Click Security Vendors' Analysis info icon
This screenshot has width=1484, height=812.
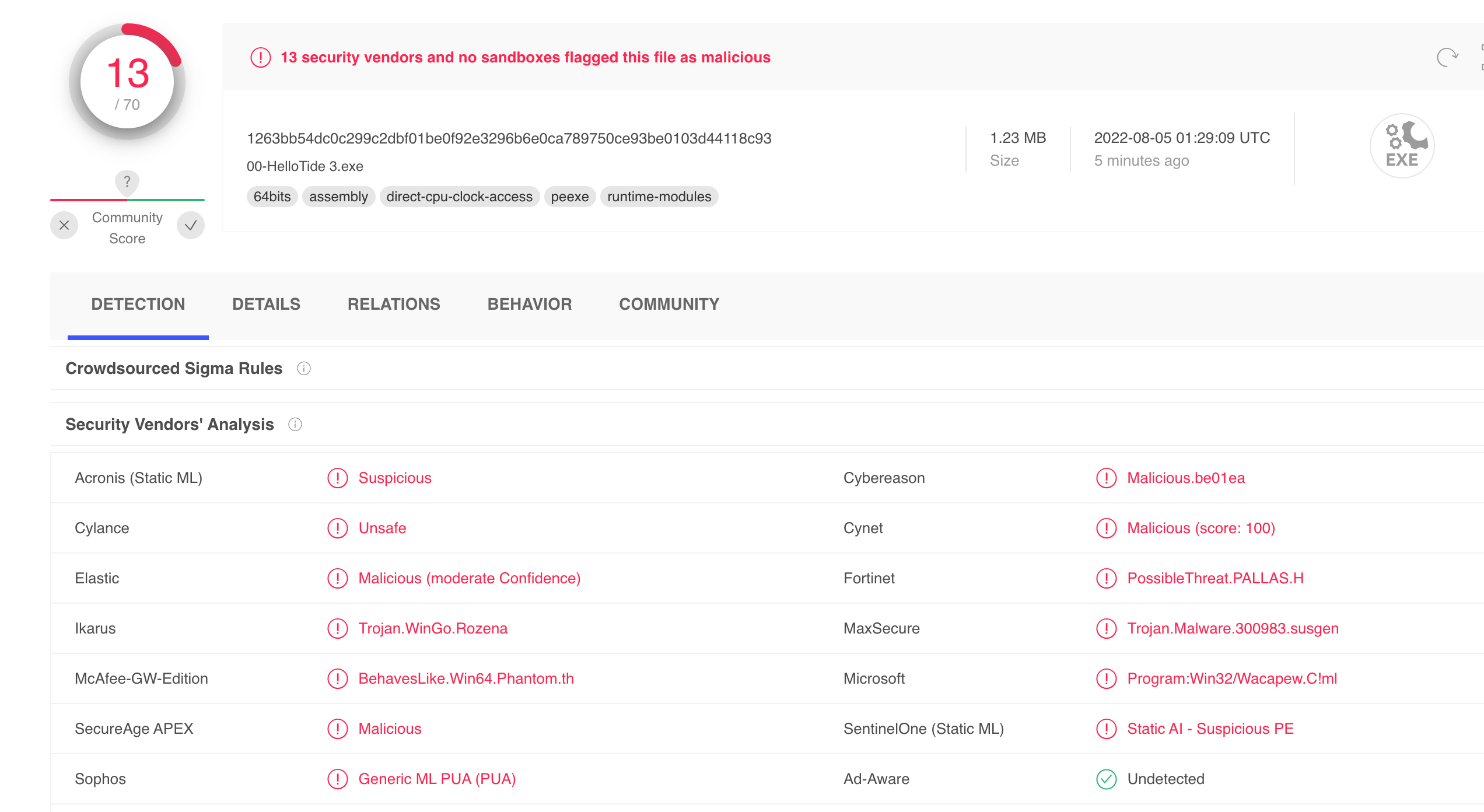tap(295, 425)
